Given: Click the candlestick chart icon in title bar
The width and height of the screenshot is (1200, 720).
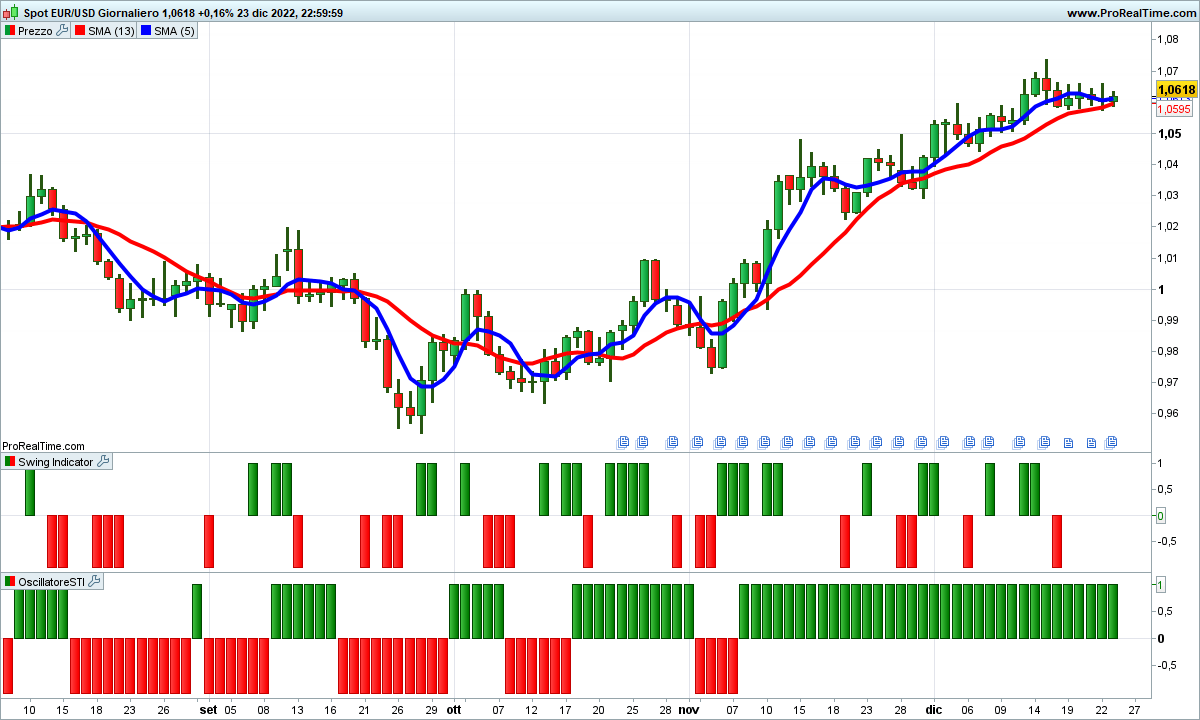Looking at the screenshot, I should click(10, 13).
